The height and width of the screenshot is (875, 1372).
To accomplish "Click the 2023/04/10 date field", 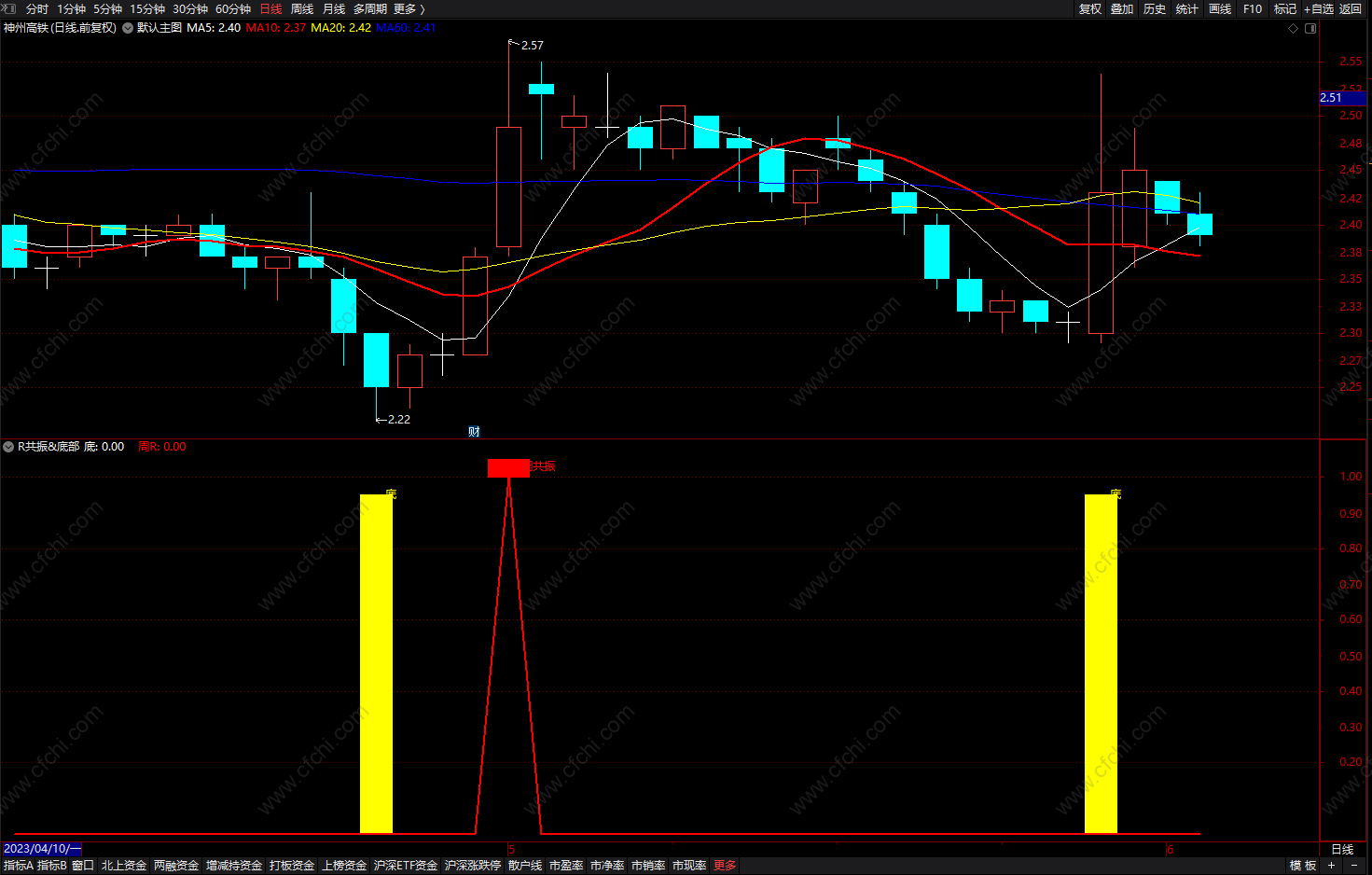I will coord(41,849).
